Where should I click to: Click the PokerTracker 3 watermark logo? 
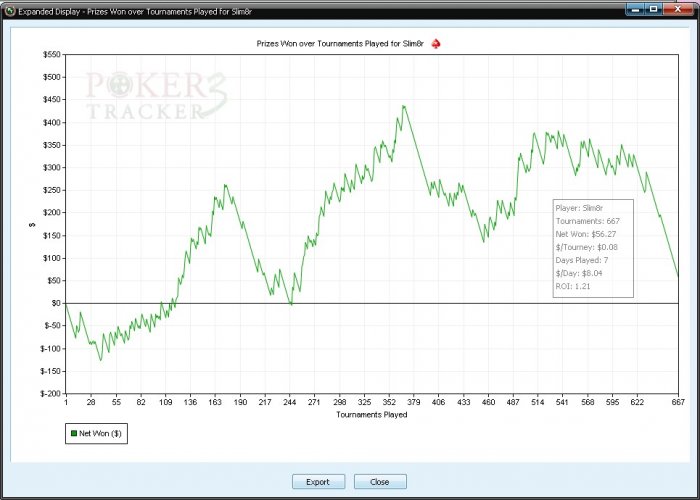click(x=156, y=96)
